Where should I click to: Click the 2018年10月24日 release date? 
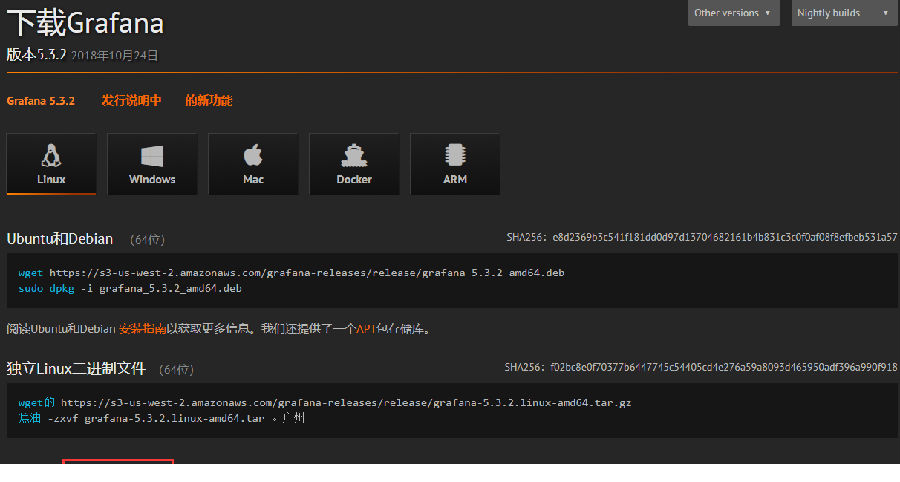(115, 56)
